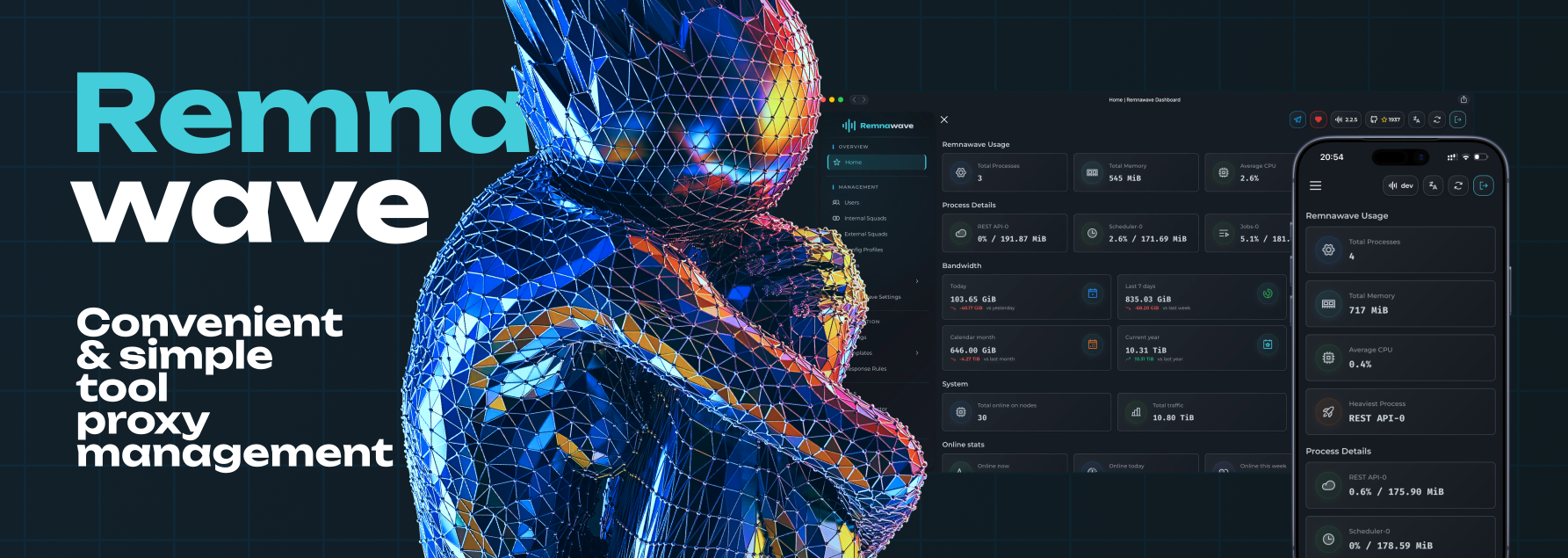Tap the refresh icon on the phone
This screenshot has height=558, width=1568.
[x=1458, y=185]
